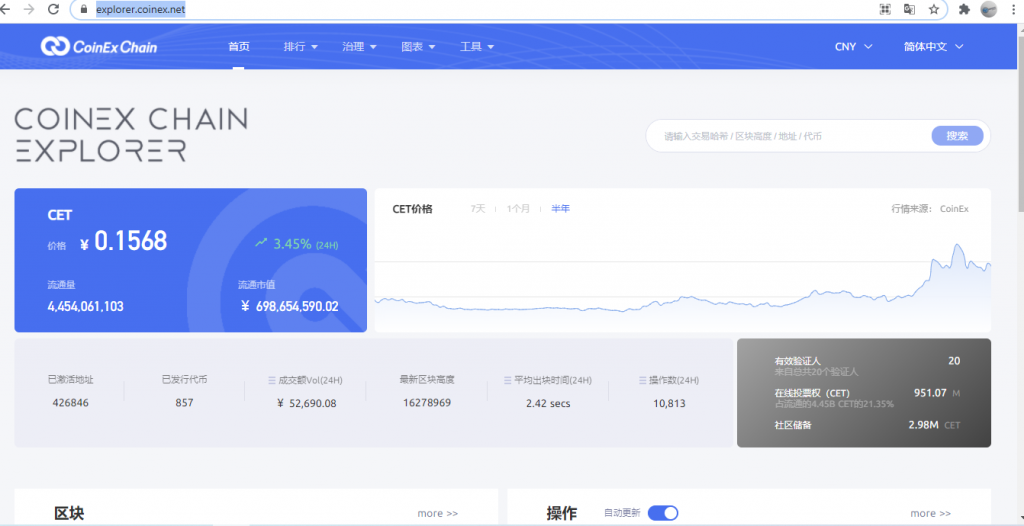Open the 简体中文 language dropdown
The width and height of the screenshot is (1024, 526).
point(938,47)
